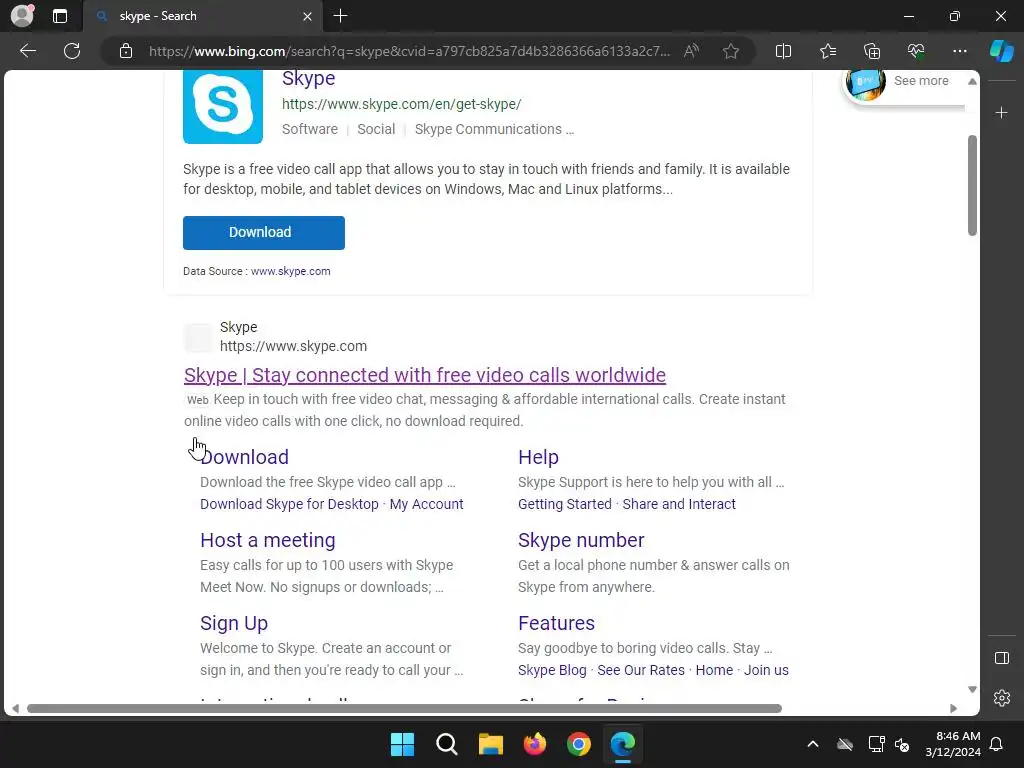Click the Edge taskbar icon
Screen dimensions: 1024x768
623,744
